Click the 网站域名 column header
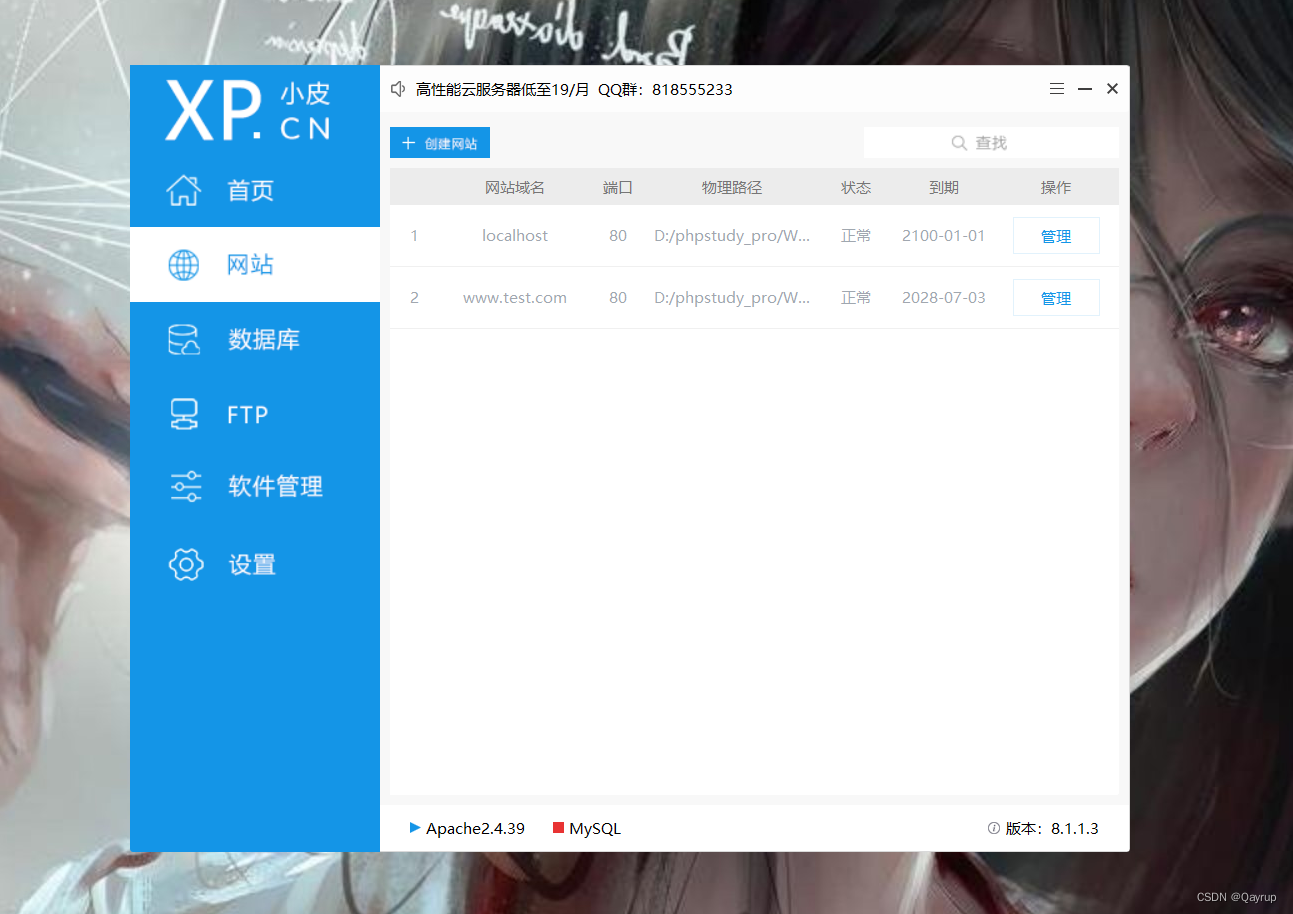The height and width of the screenshot is (914, 1293). click(x=515, y=187)
